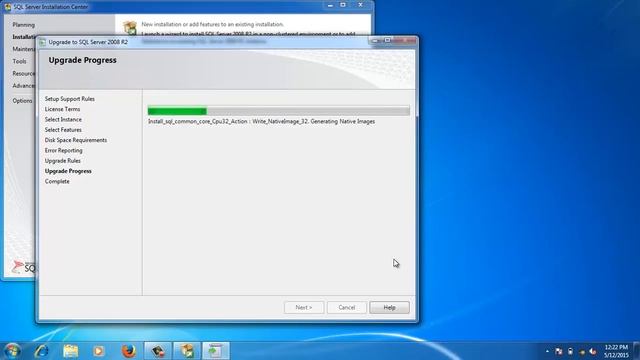Select the Upgrade Rules step
This screenshot has width=640, height=360.
(62, 160)
